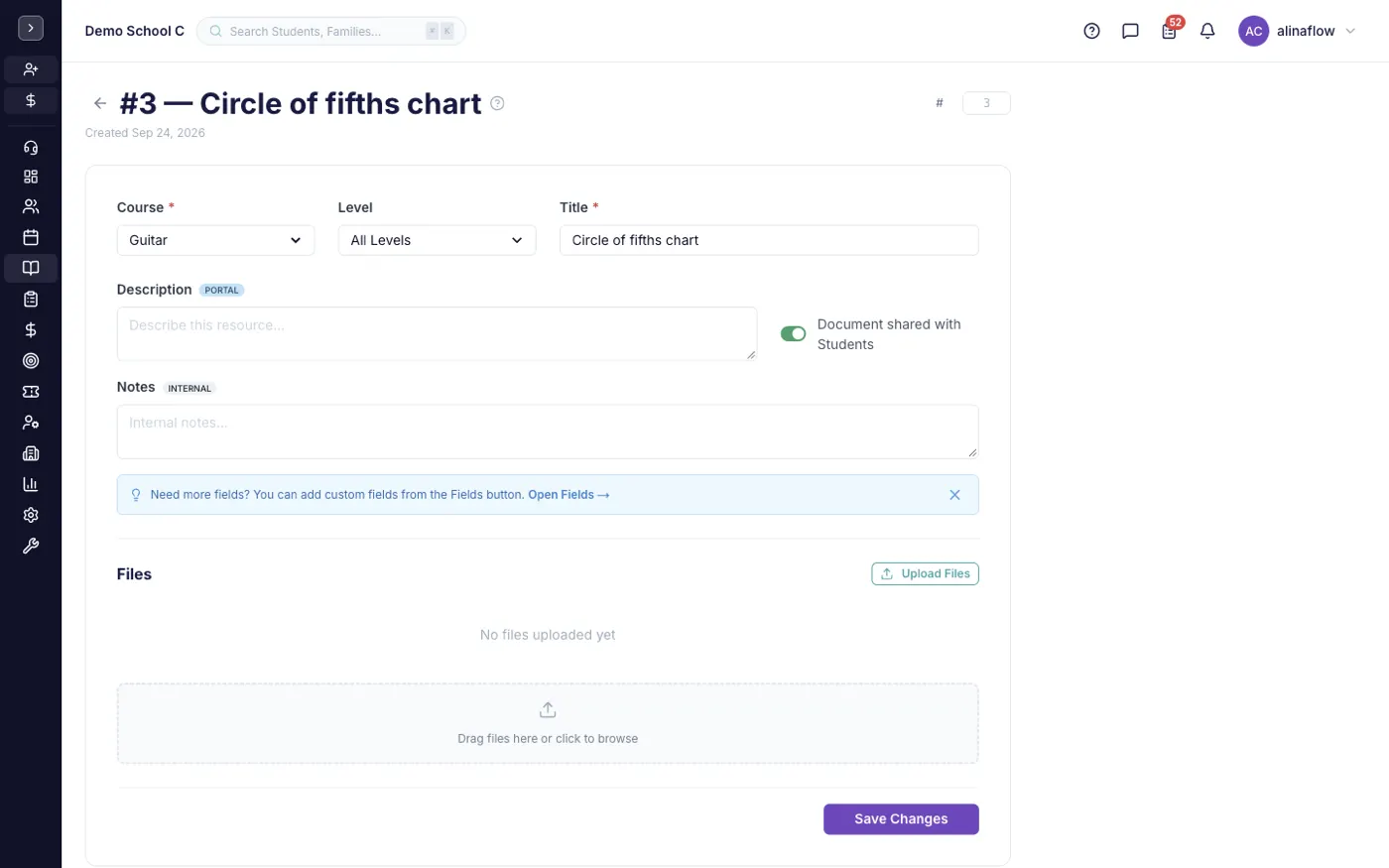Open the clipboard sidebar icon
Screen dimensions: 1389x868
point(31,299)
